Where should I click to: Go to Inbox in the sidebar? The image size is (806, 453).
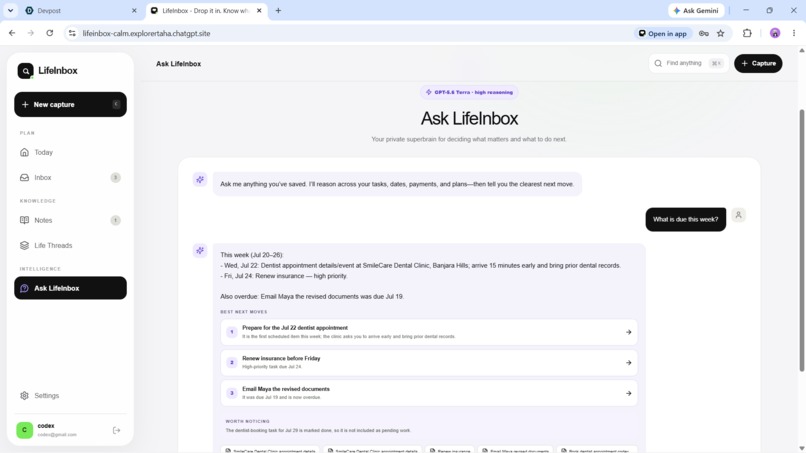click(x=70, y=177)
